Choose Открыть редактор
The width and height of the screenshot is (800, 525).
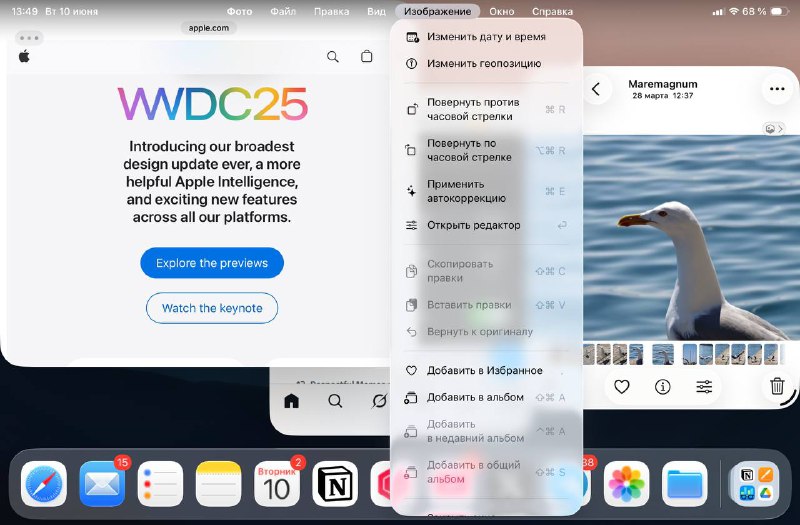[x=486, y=225]
